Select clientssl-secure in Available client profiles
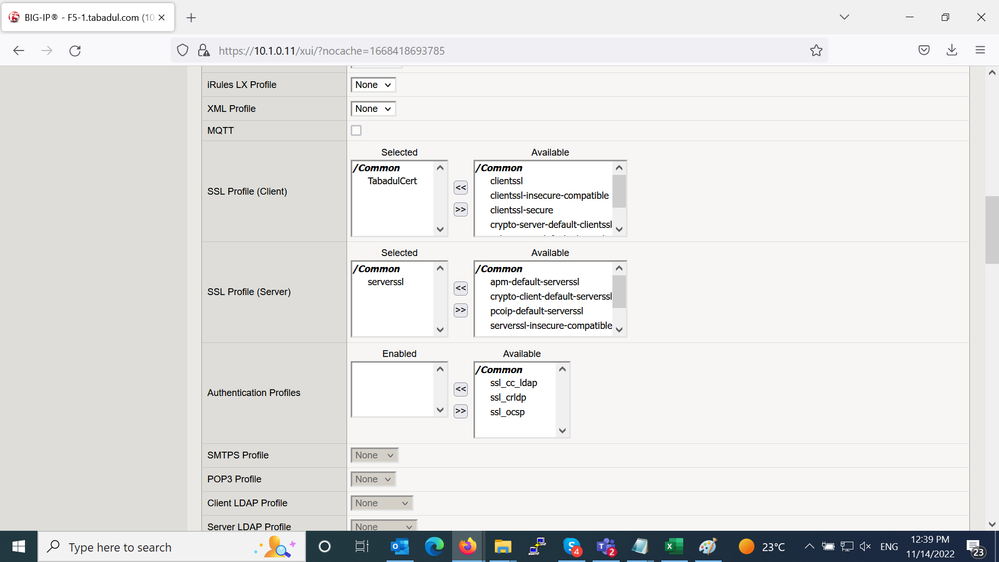This screenshot has width=999, height=562. coord(521,211)
